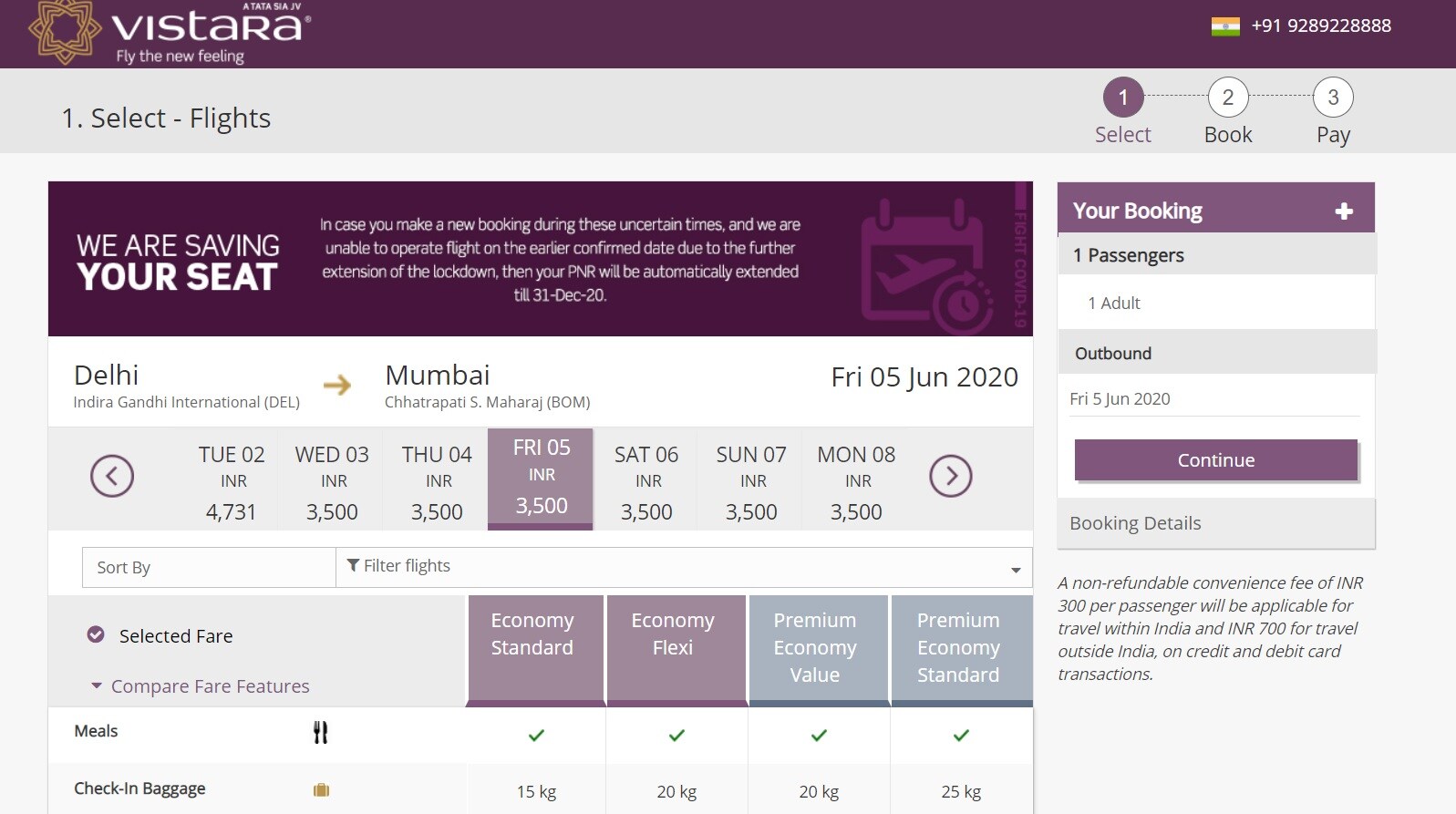Viewport: 1456px width, 814px height.
Task: Click the Check-In Baggage row label
Action: pyautogui.click(x=139, y=788)
